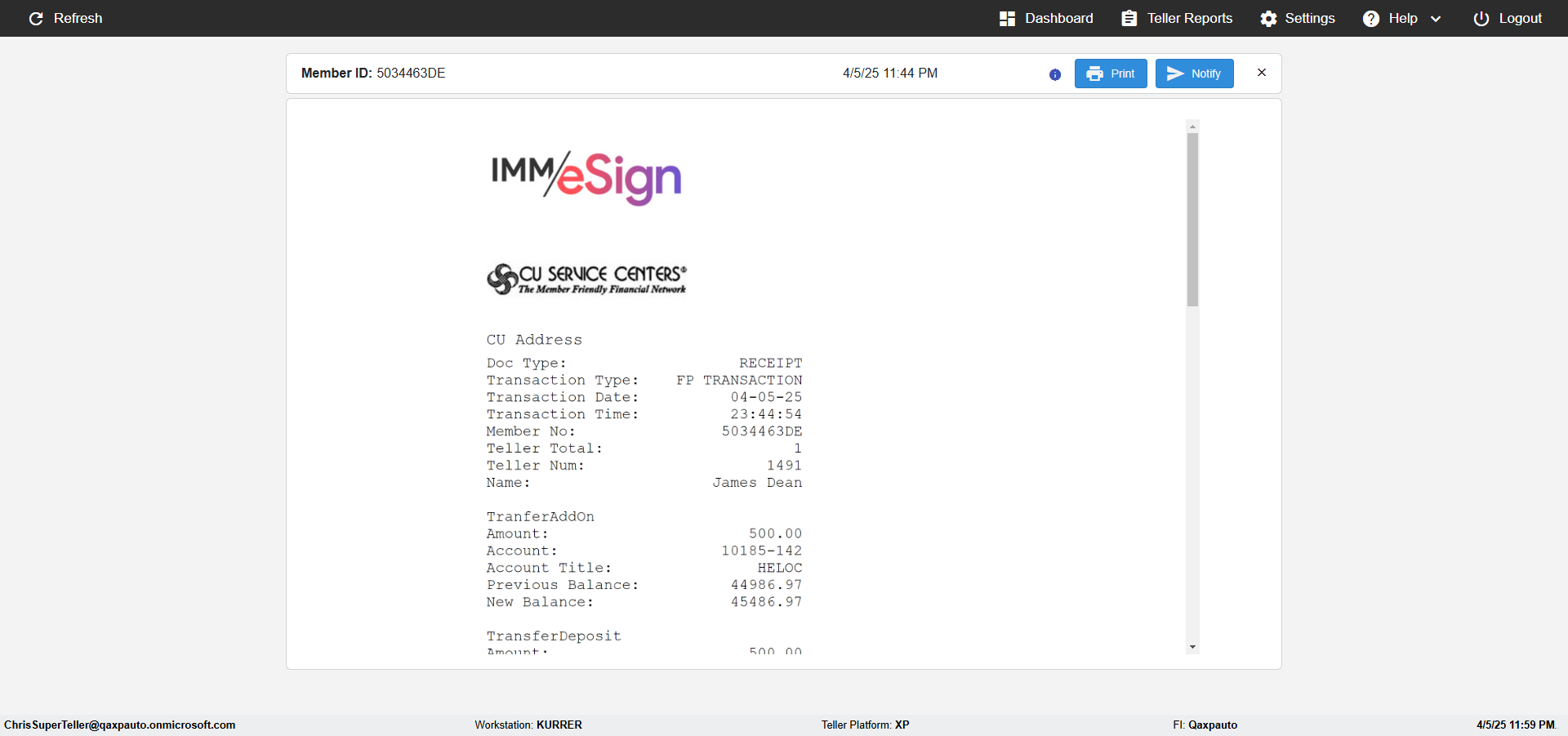Select the Logout menu item
Viewport: 1568px width, 736px height.
1508,18
